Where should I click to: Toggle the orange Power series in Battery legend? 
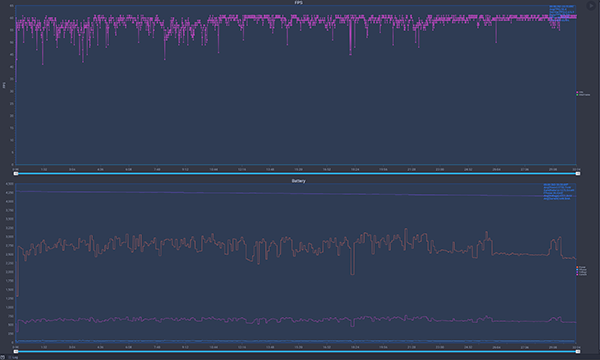(x=581, y=267)
